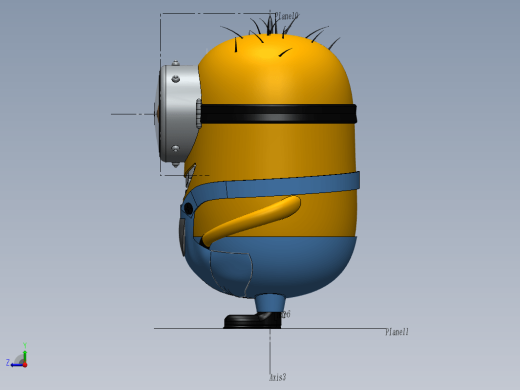Image resolution: width=520 pixels, height=390 pixels.
Task: Select the black overall button
Action: click(x=188, y=209)
